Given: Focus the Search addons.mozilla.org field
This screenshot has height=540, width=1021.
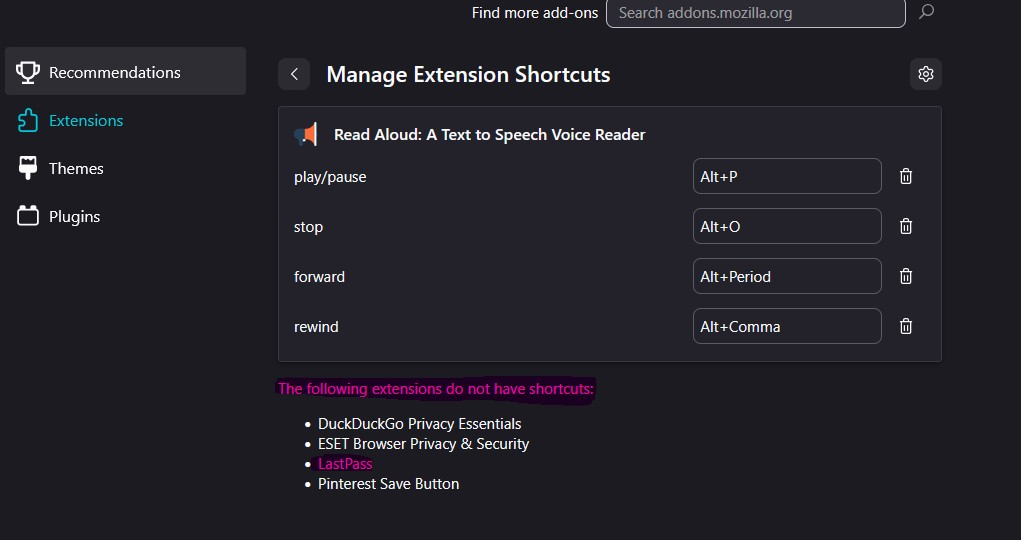Looking at the screenshot, I should pyautogui.click(x=755, y=13).
